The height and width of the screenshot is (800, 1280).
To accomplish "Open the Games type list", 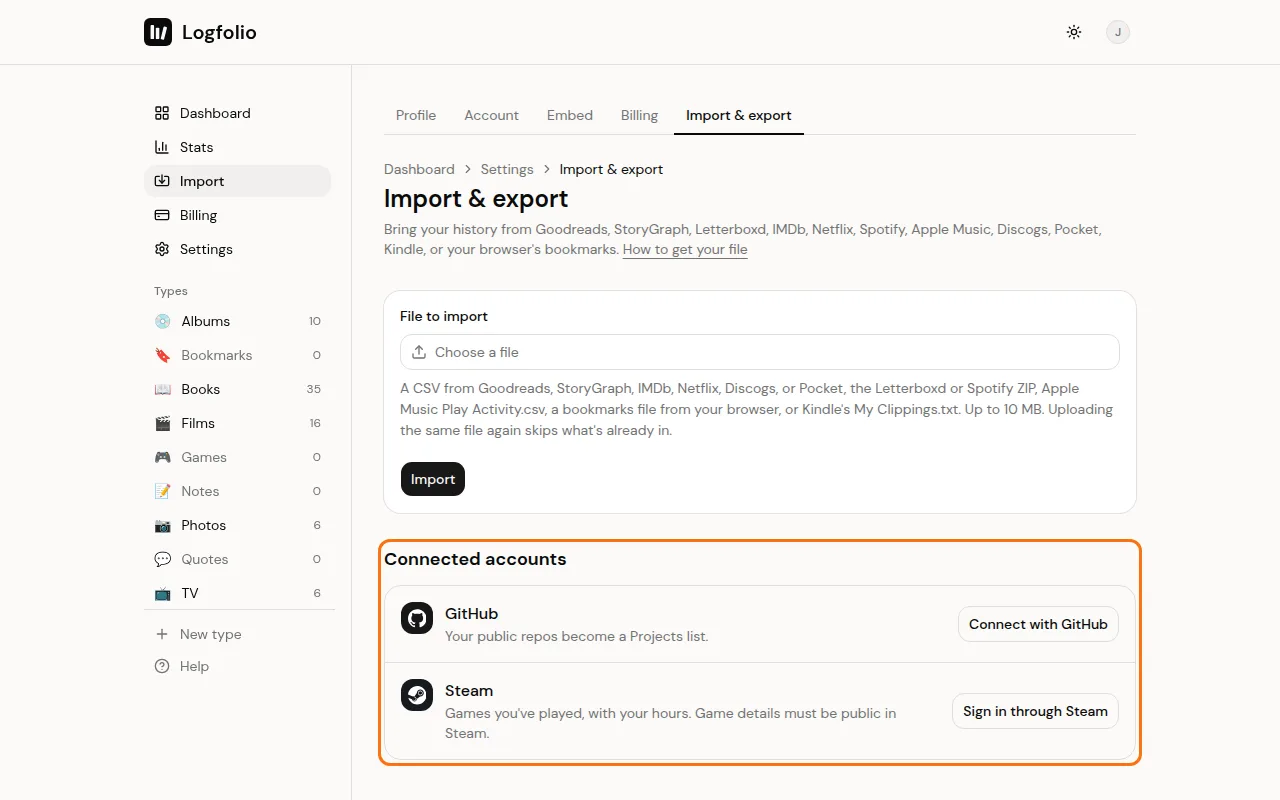I will 238,457.
